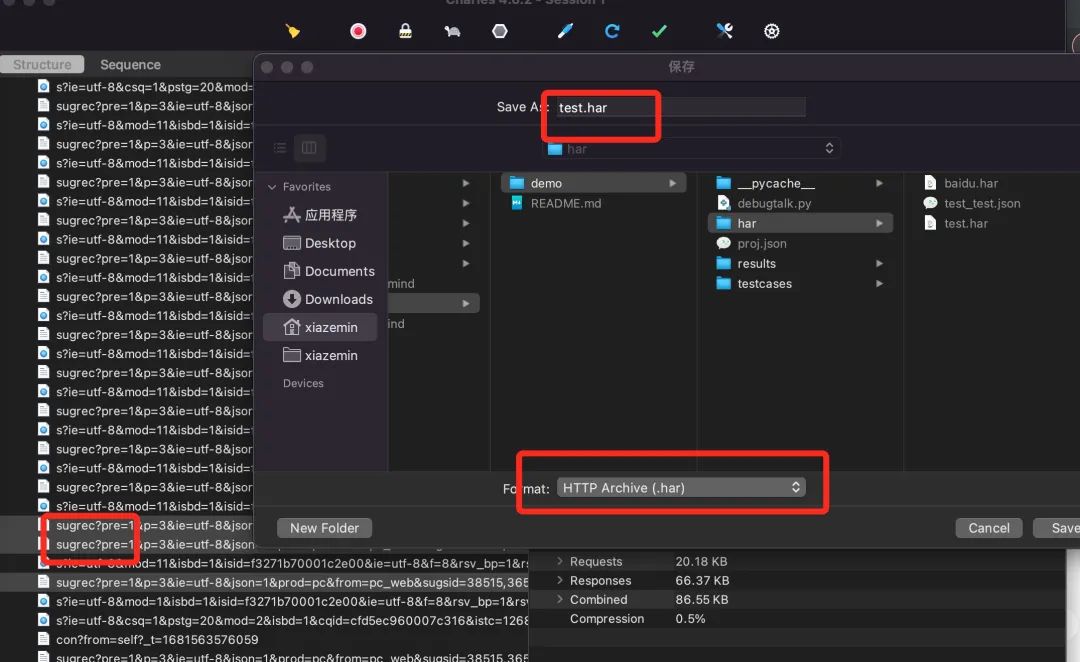
Task: Toggle the red record button in Charles toolbar
Action: coord(358,31)
